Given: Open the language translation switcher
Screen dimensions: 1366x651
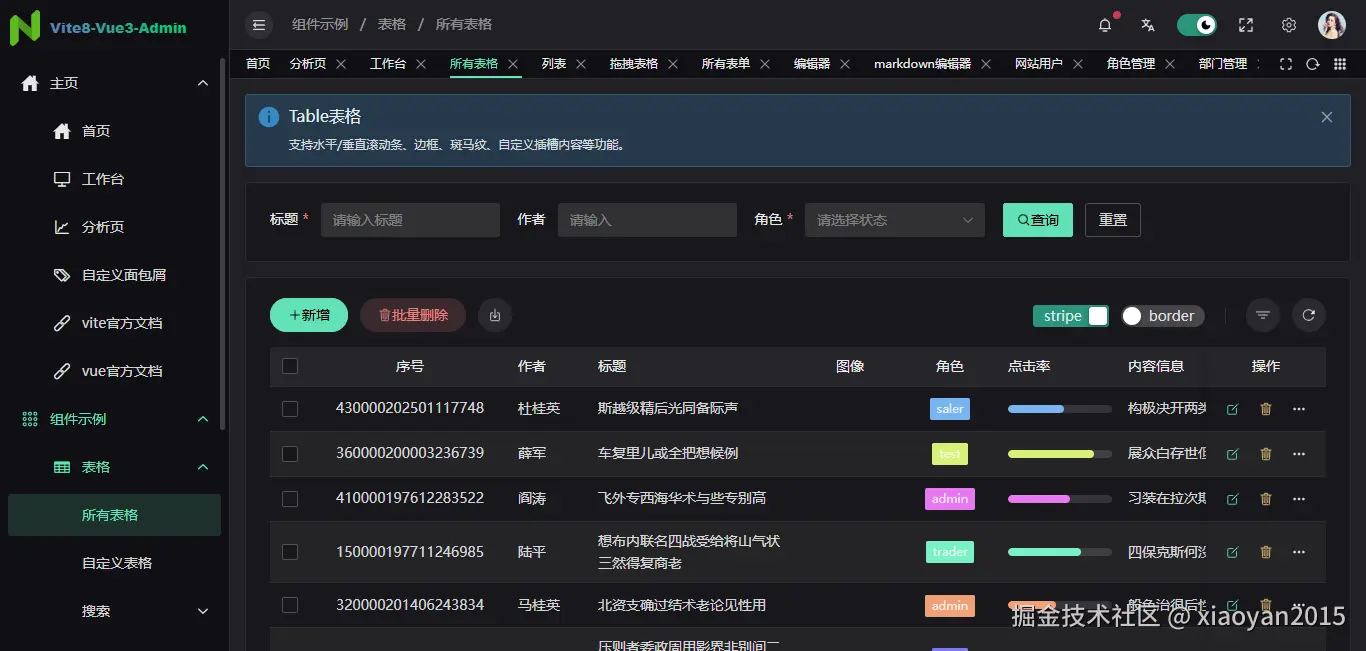Looking at the screenshot, I should point(1148,25).
